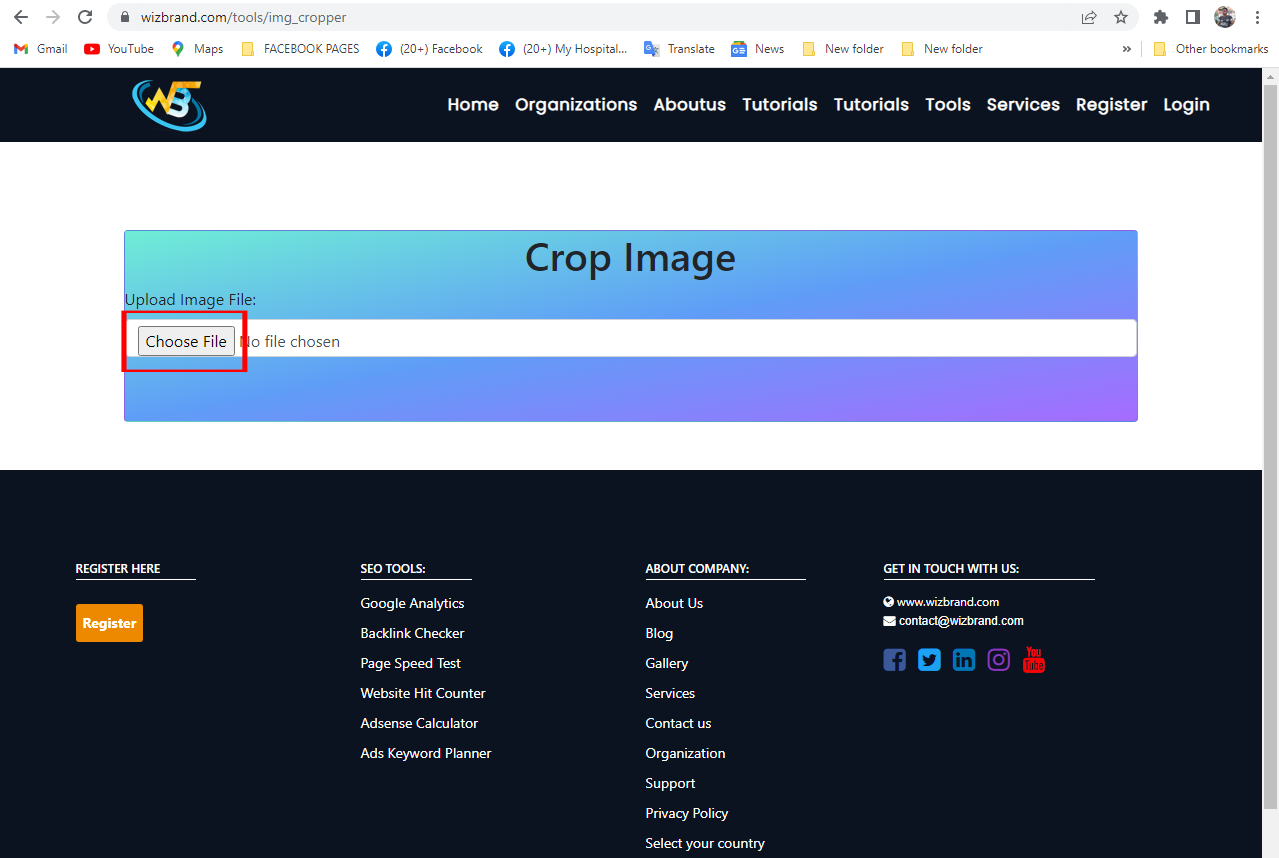Viewport: 1279px width, 858px height.
Task: Show hidden bookmarks with the chevron arrow
Action: pyautogui.click(x=1126, y=48)
